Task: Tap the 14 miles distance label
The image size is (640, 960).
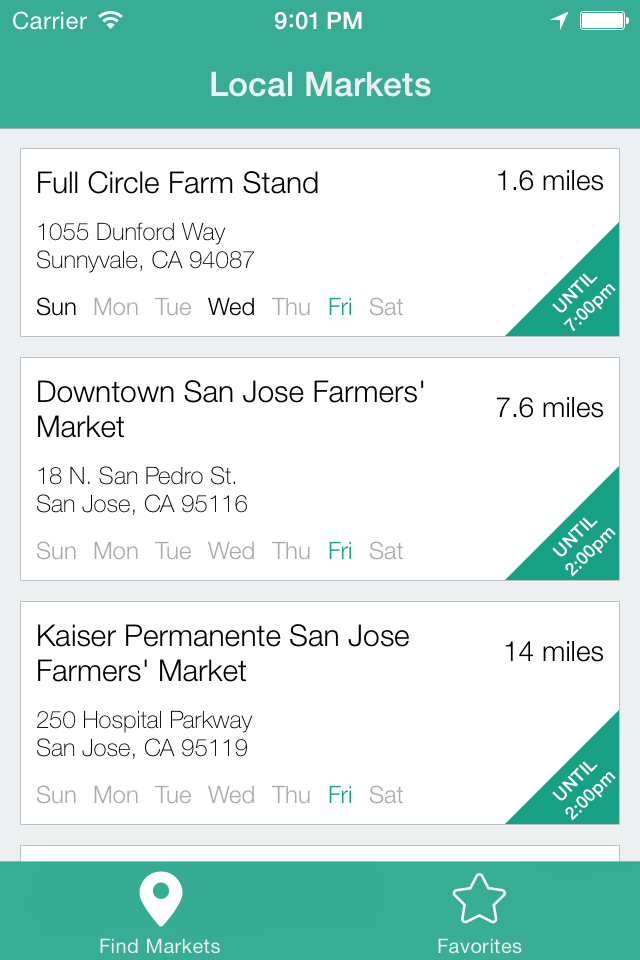Action: tap(554, 652)
